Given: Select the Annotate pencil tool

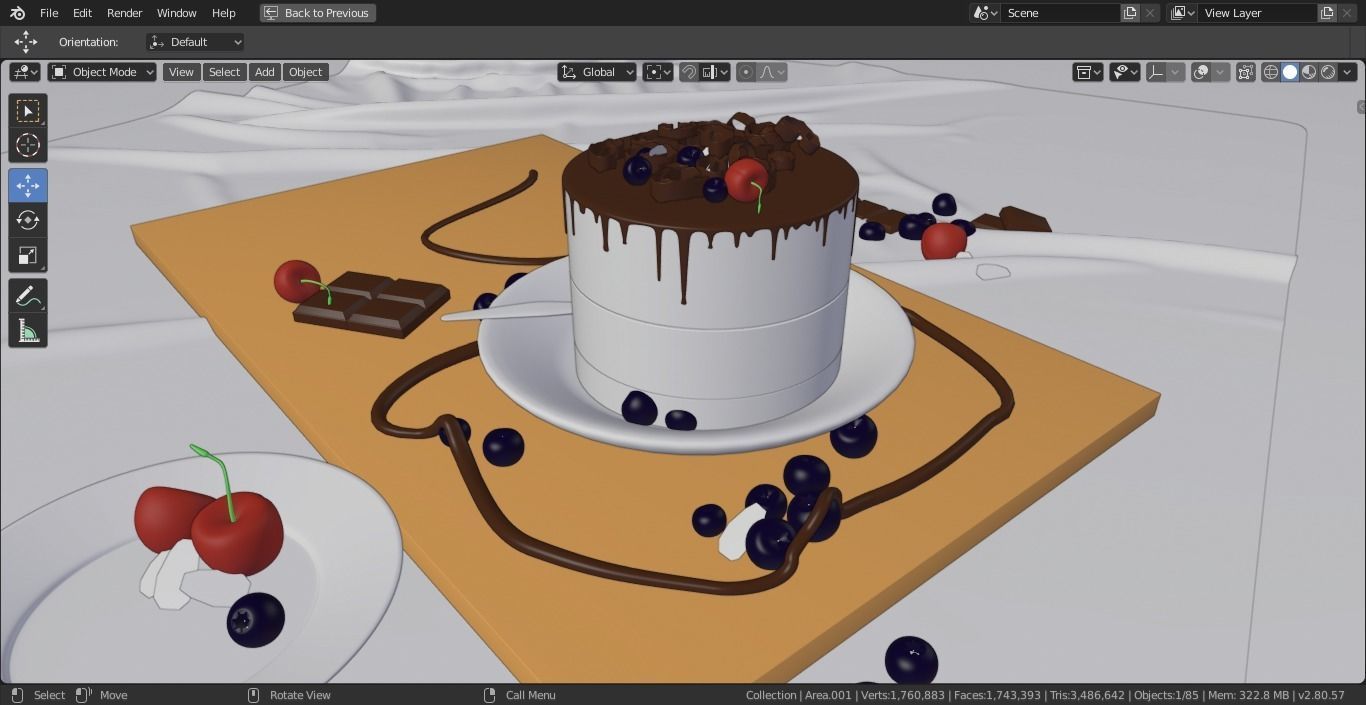Looking at the screenshot, I should click(x=28, y=296).
